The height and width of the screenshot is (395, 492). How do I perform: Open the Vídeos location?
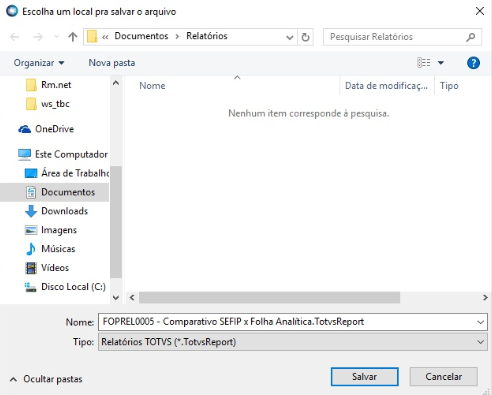(55, 268)
